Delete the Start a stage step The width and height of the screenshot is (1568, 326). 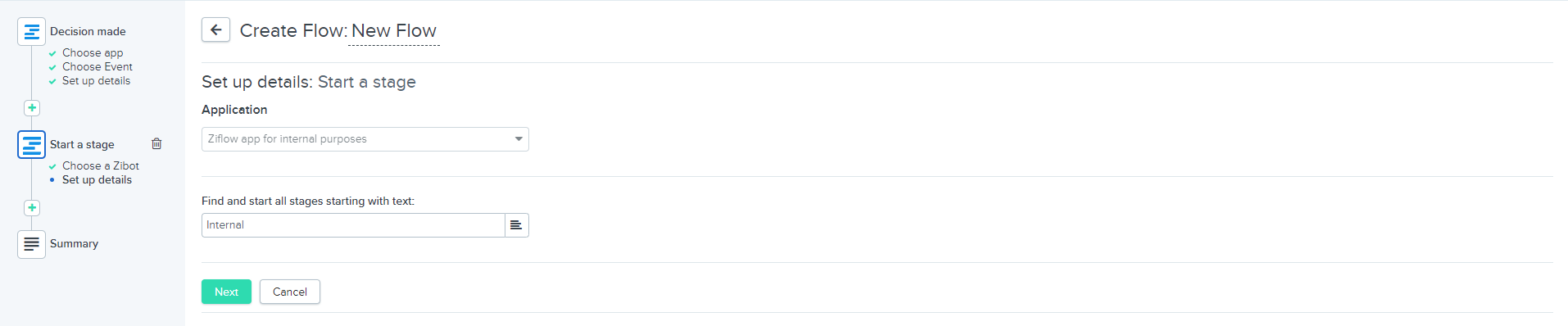pos(156,143)
